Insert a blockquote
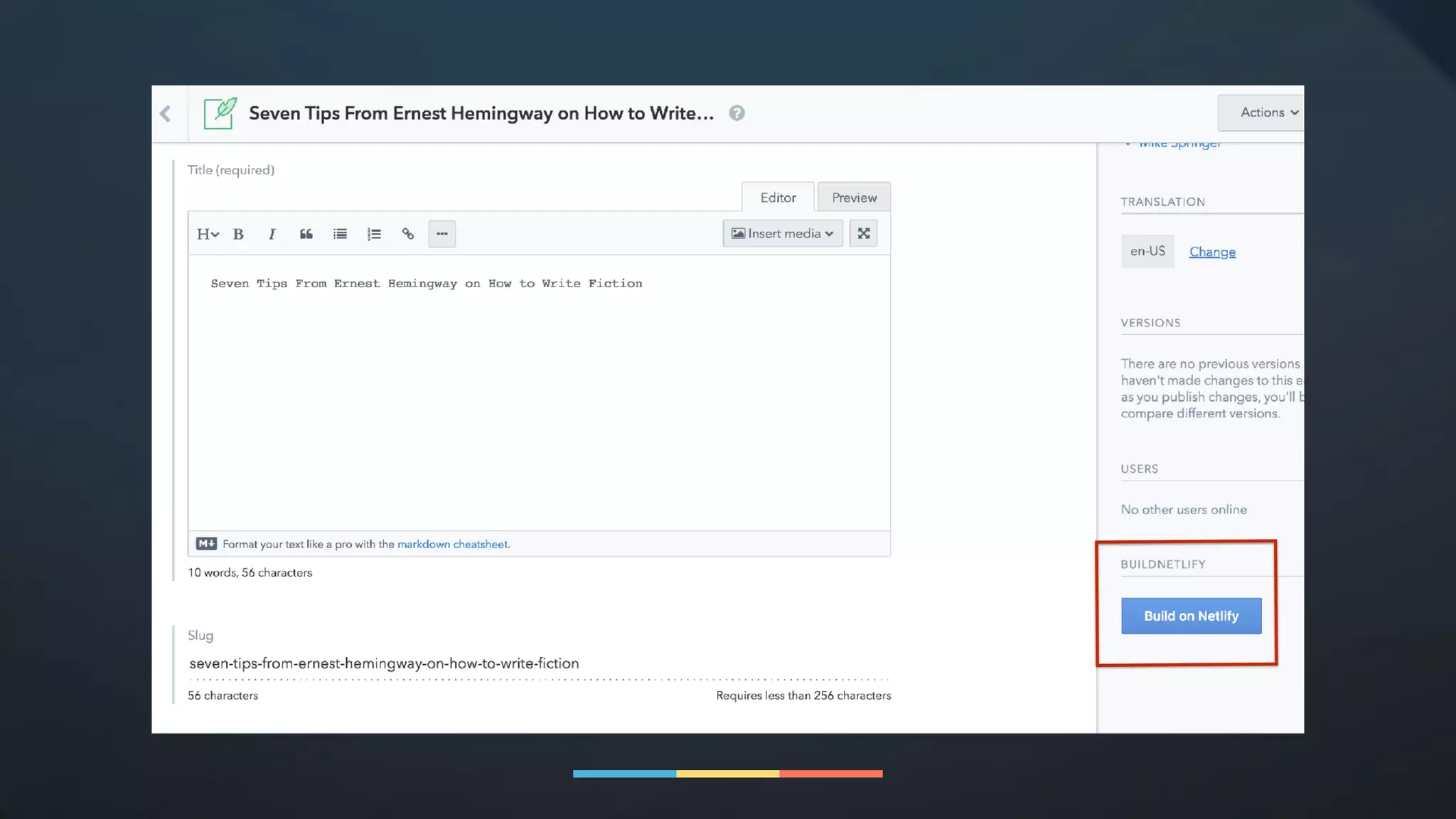Screen dimensions: 1456x819 click(306, 234)
